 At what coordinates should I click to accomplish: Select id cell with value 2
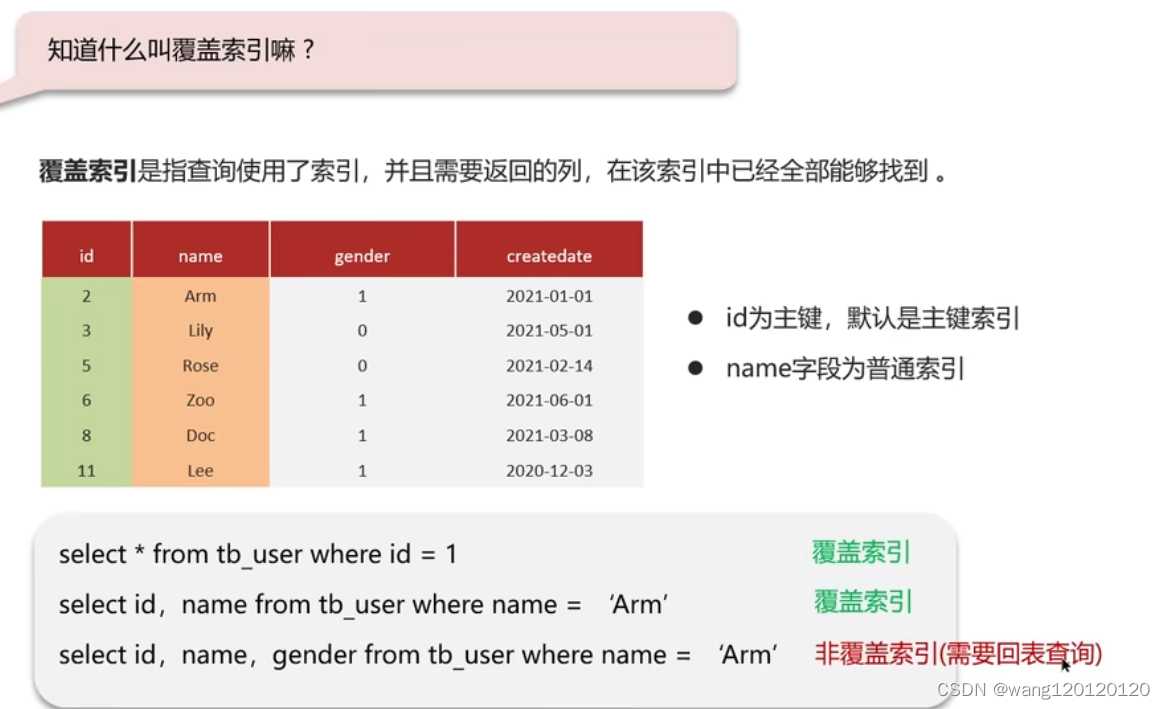pos(86,296)
